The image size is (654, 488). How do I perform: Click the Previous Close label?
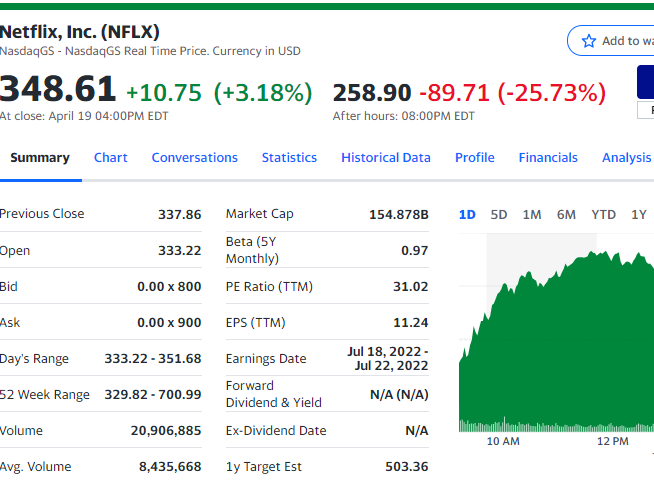click(42, 214)
